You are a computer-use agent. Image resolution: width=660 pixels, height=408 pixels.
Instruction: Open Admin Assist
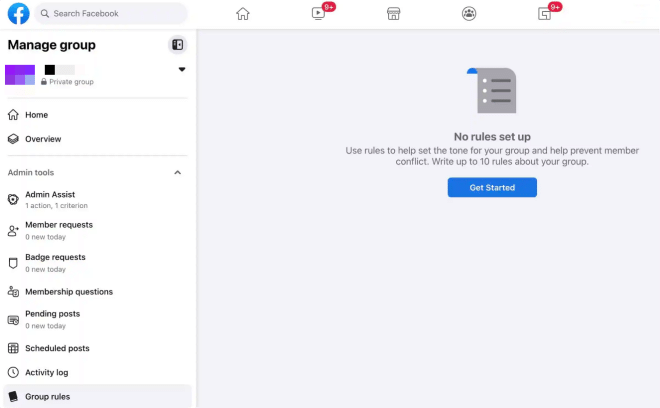[x=97, y=200]
